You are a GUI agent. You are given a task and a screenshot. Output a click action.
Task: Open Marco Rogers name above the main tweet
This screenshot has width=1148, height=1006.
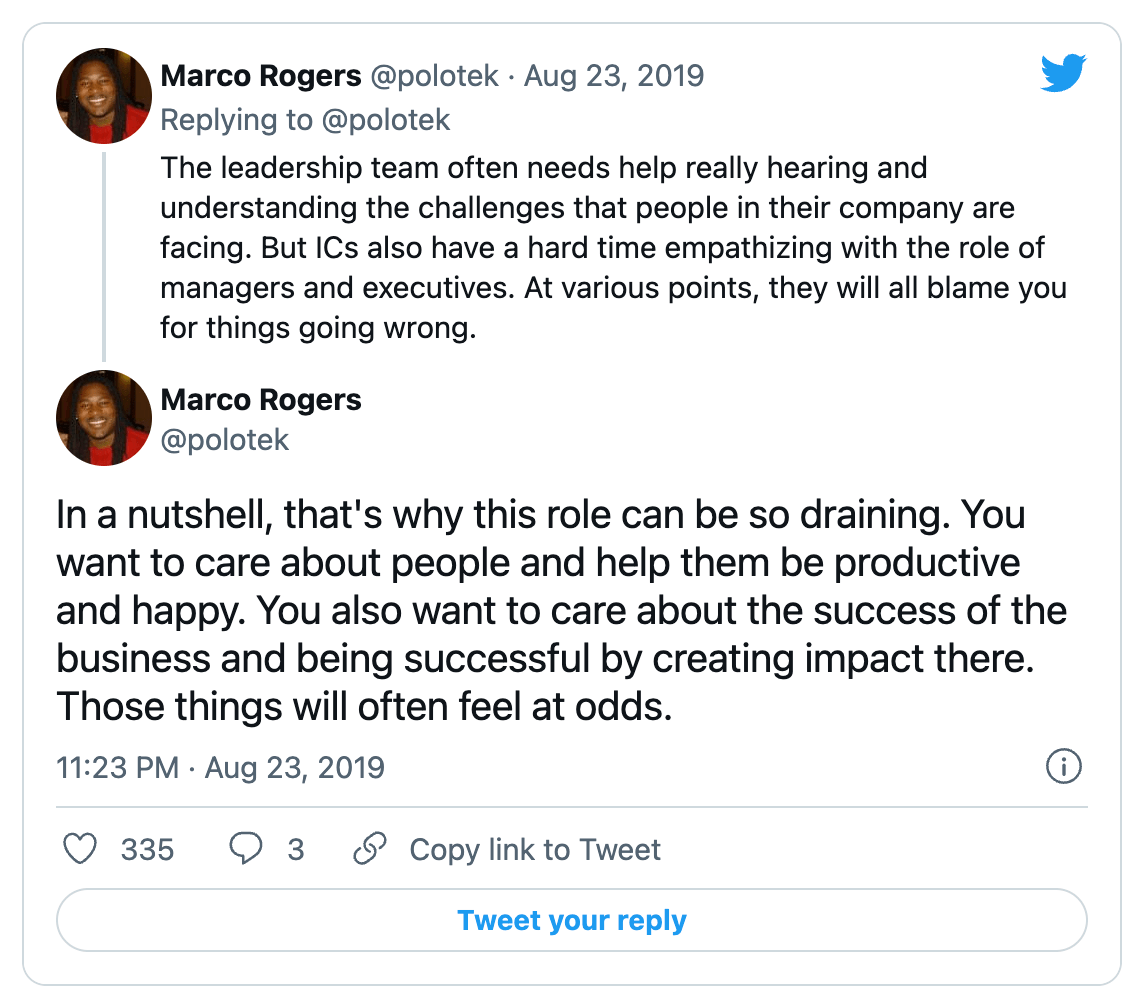[261, 400]
